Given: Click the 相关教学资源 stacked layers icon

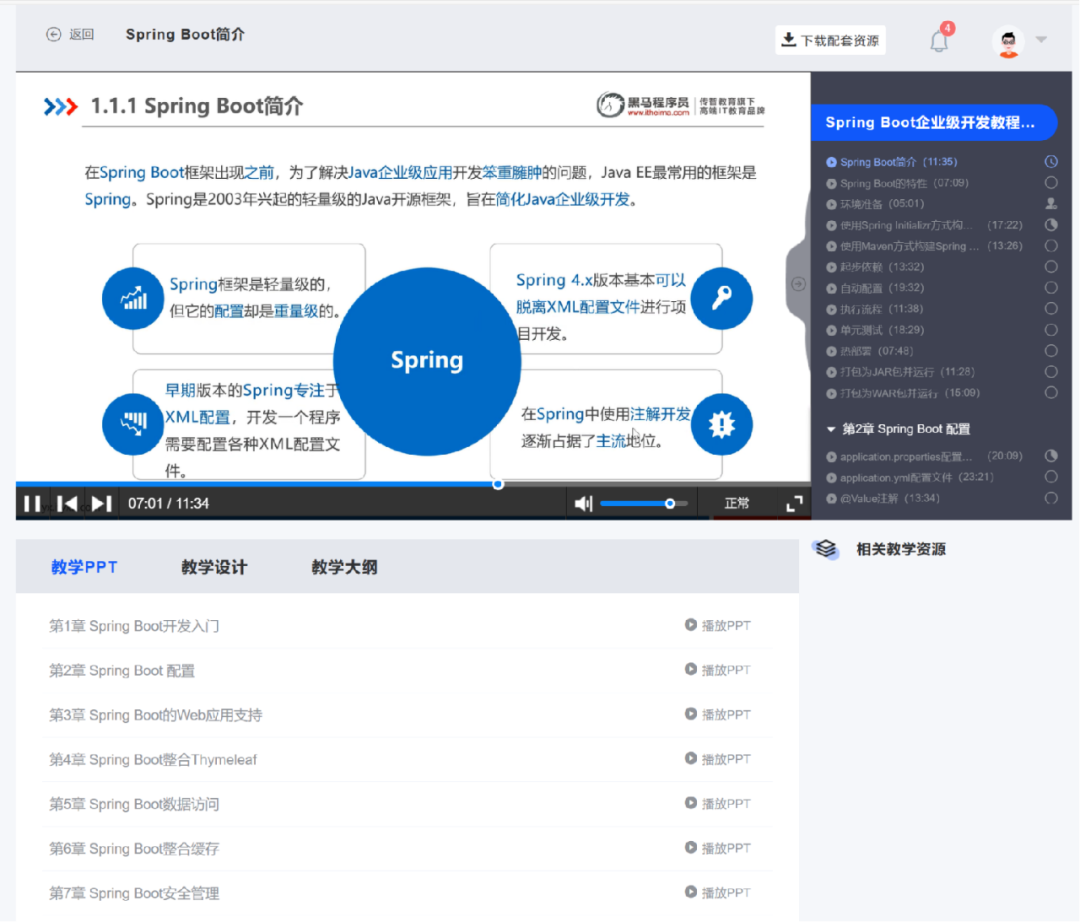Looking at the screenshot, I should pos(825,549).
